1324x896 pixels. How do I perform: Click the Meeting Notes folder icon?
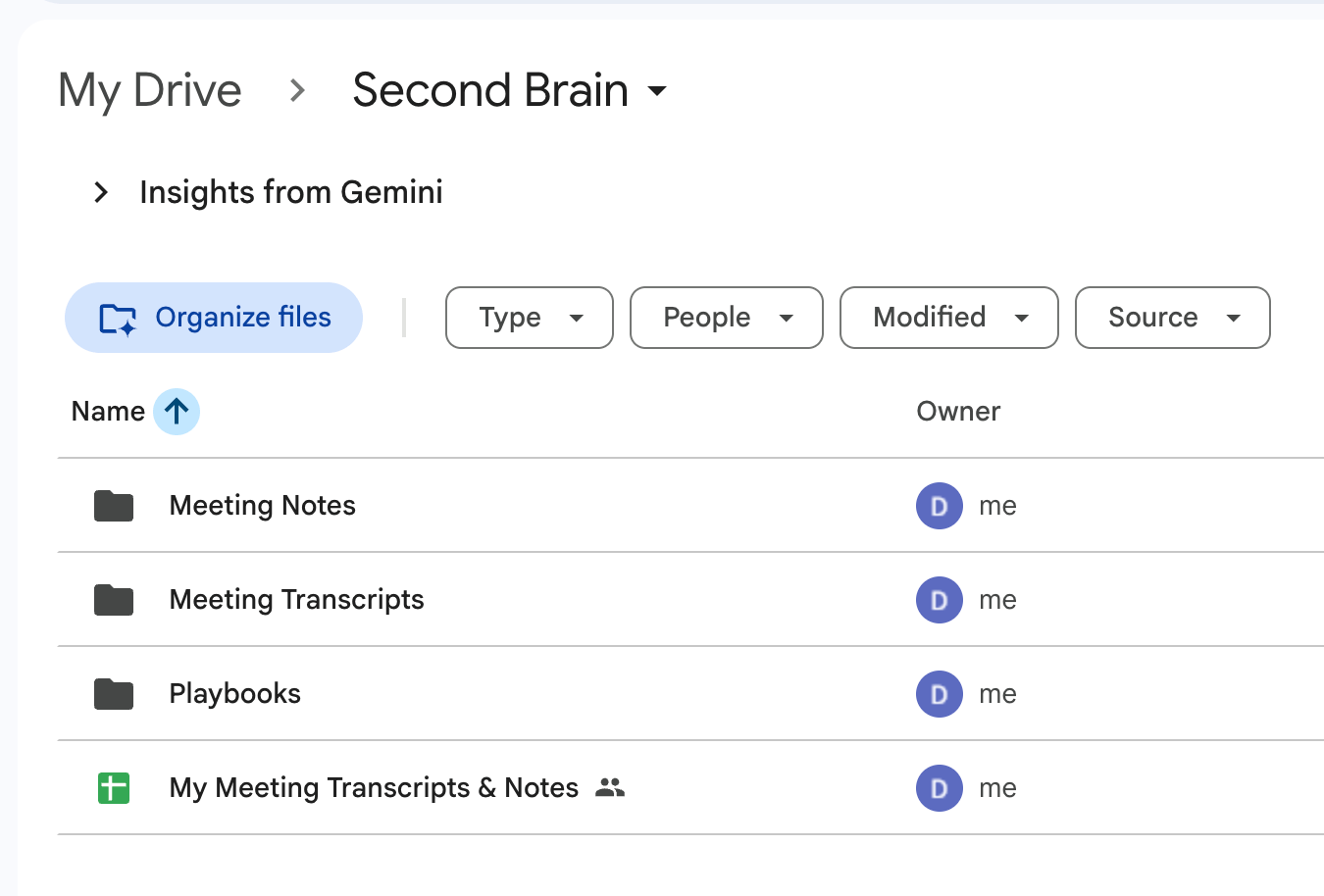point(114,506)
